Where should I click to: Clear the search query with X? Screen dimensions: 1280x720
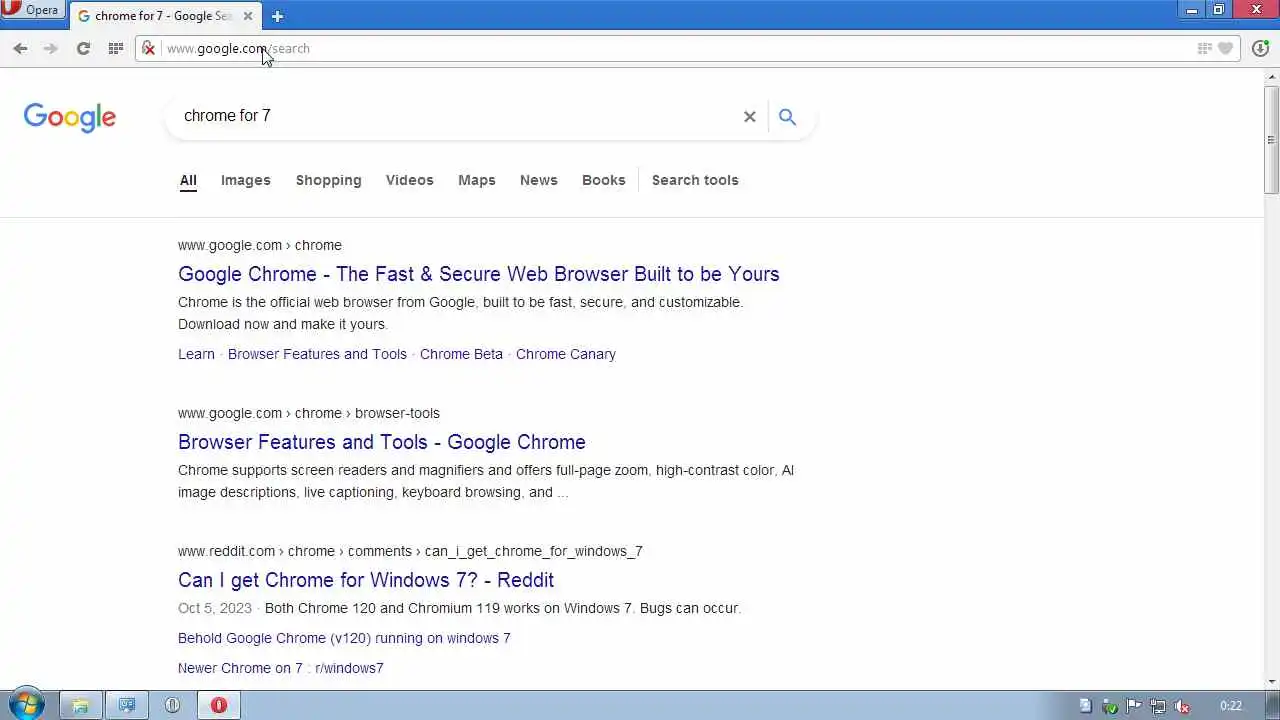coord(750,117)
